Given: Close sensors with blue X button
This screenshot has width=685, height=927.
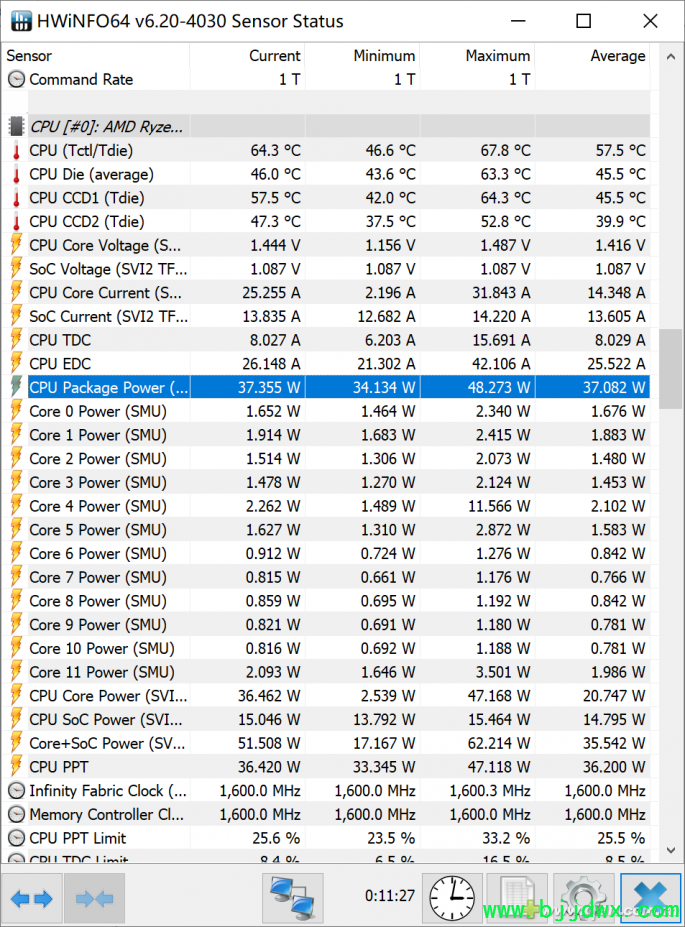Looking at the screenshot, I should pos(650,898).
